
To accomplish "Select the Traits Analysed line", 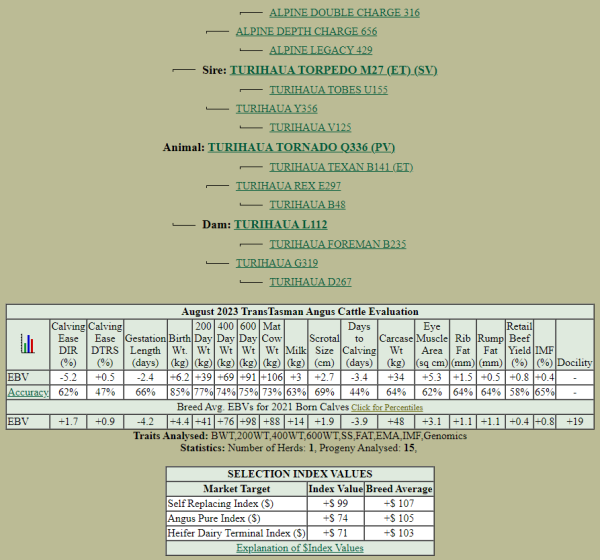I will (x=300, y=436).
